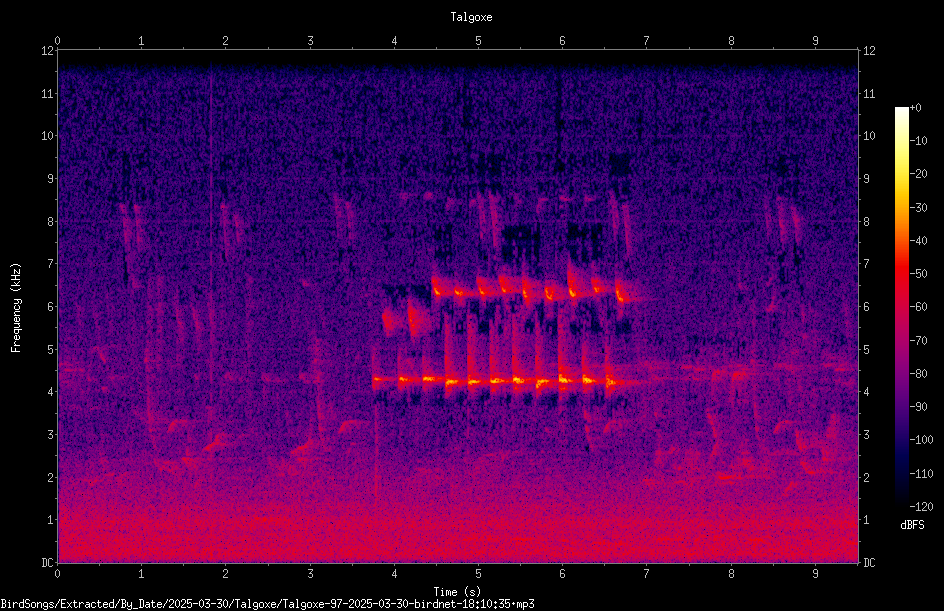Click the 0 second tick on bottom axis
The width and height of the screenshot is (944, 611).
57,574
